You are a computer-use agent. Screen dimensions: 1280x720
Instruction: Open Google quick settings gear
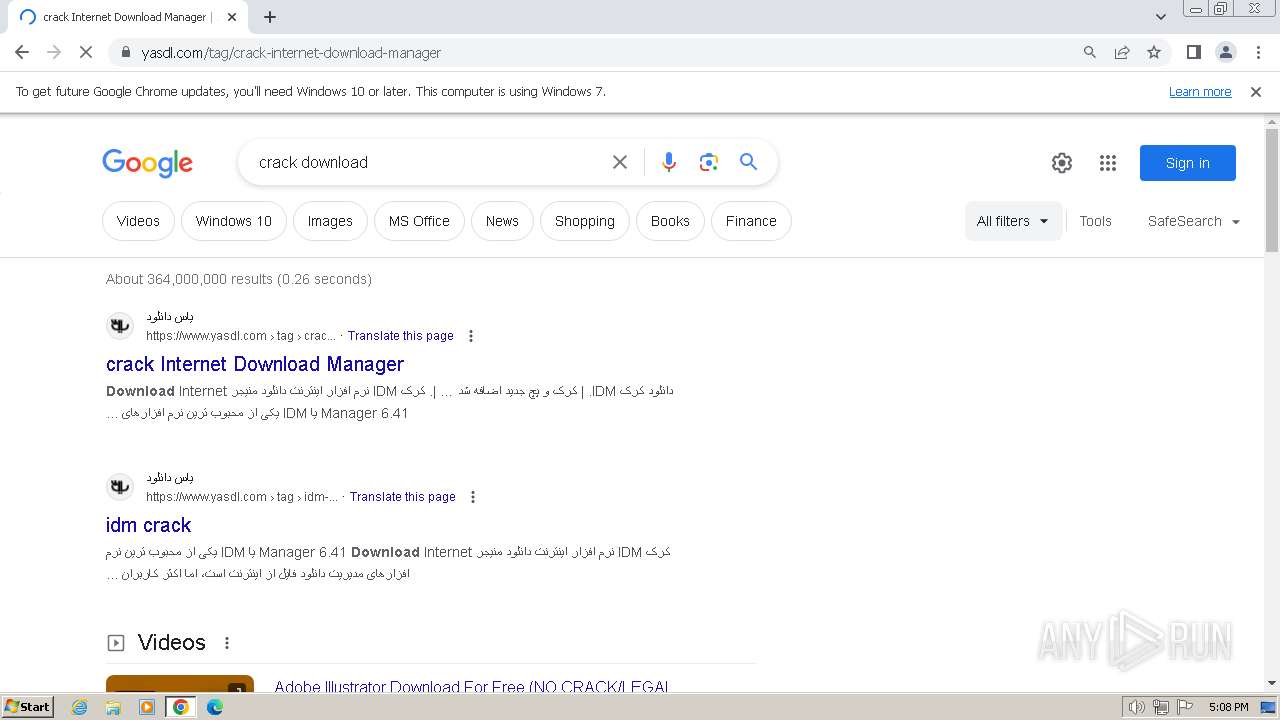tap(1062, 163)
